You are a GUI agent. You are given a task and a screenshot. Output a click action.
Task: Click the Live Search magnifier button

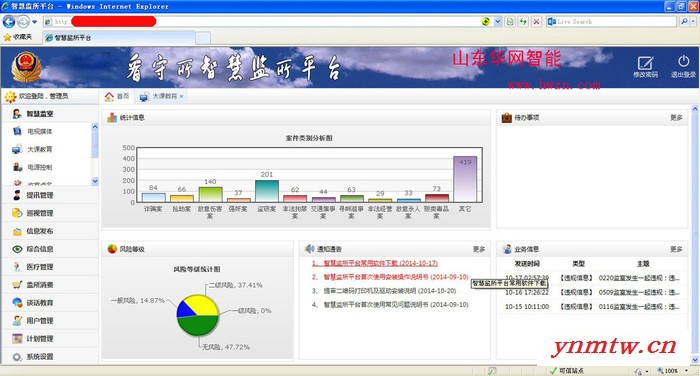point(683,21)
